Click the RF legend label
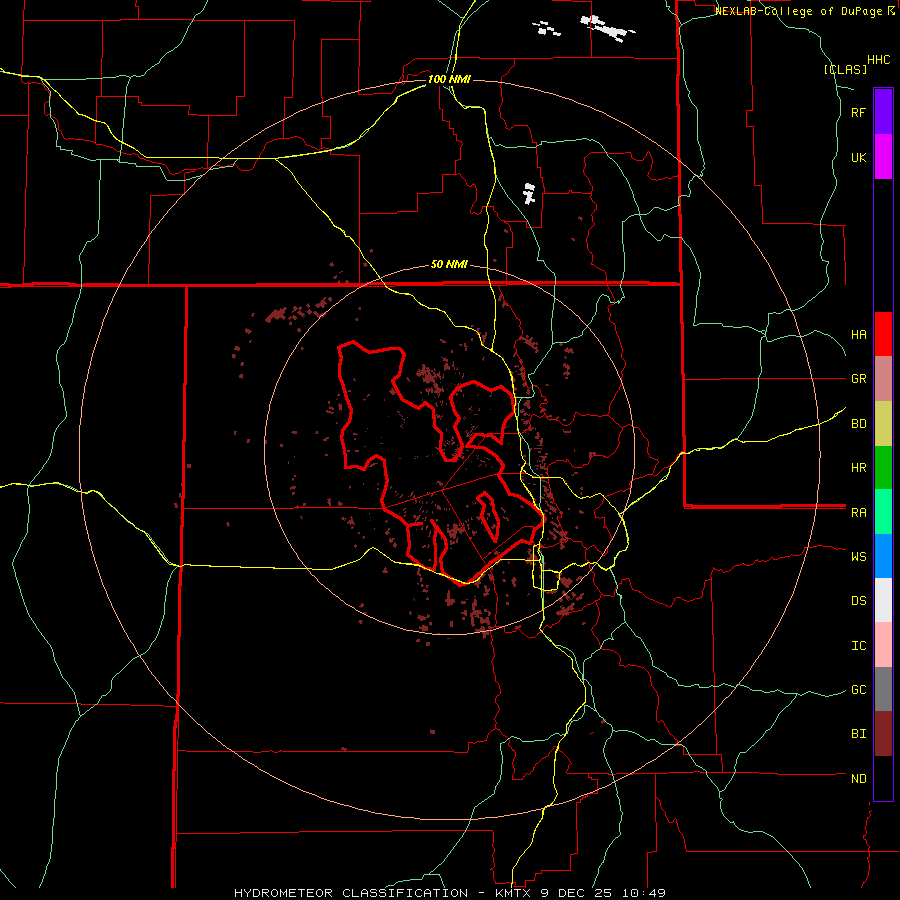This screenshot has width=900, height=900. [x=859, y=112]
